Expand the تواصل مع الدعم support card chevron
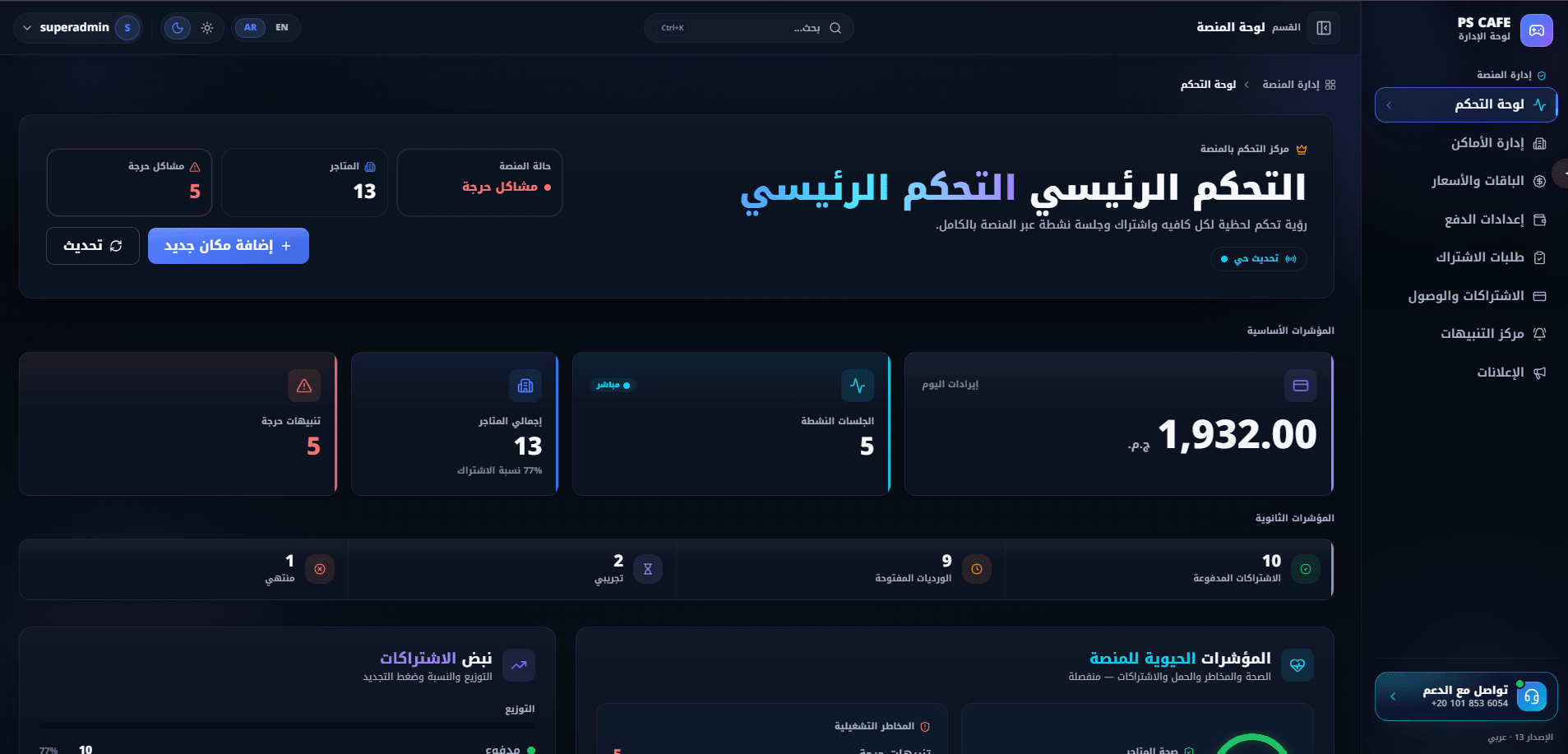This screenshot has height=754, width=1568. coord(1393,696)
